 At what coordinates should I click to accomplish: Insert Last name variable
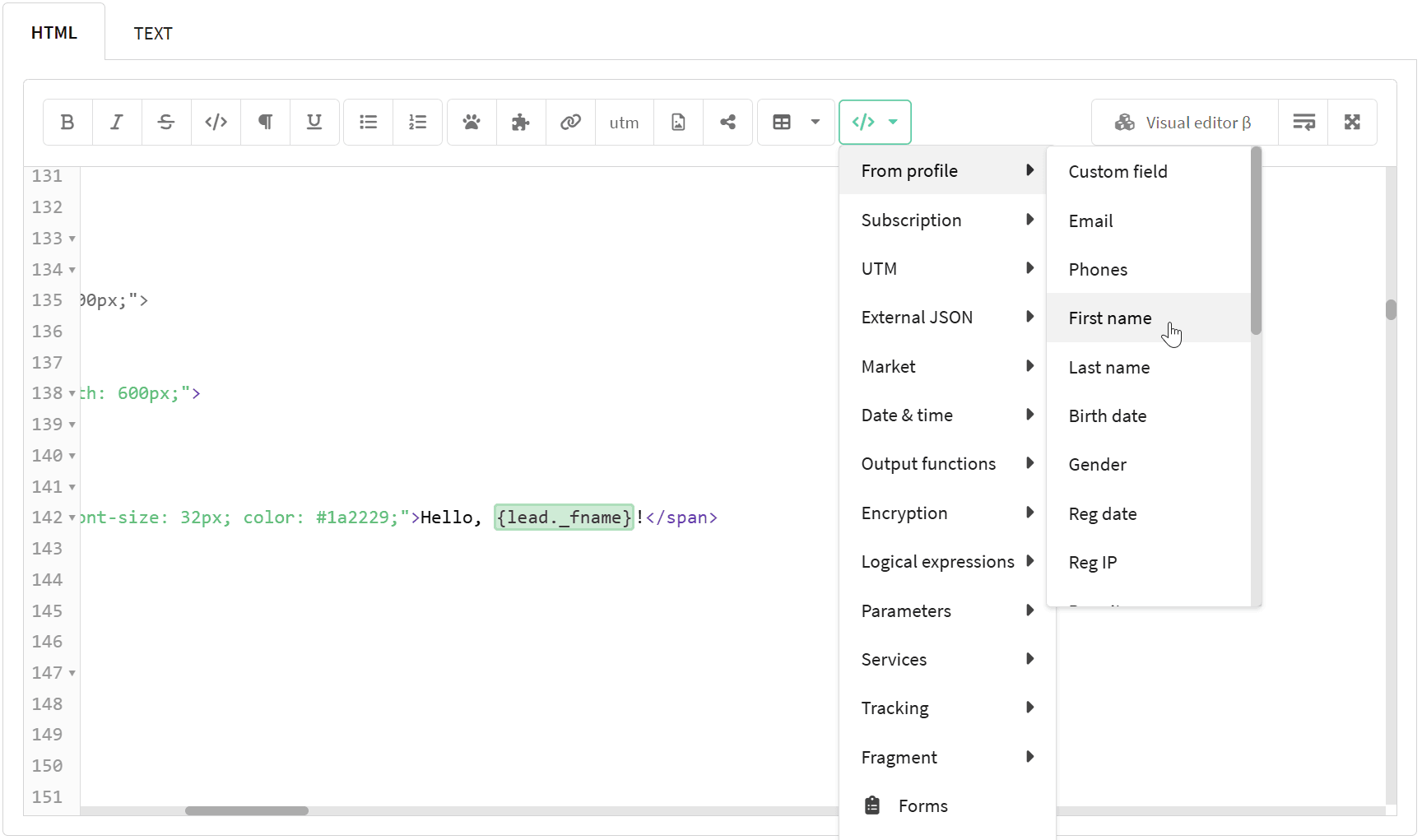coord(1149,368)
